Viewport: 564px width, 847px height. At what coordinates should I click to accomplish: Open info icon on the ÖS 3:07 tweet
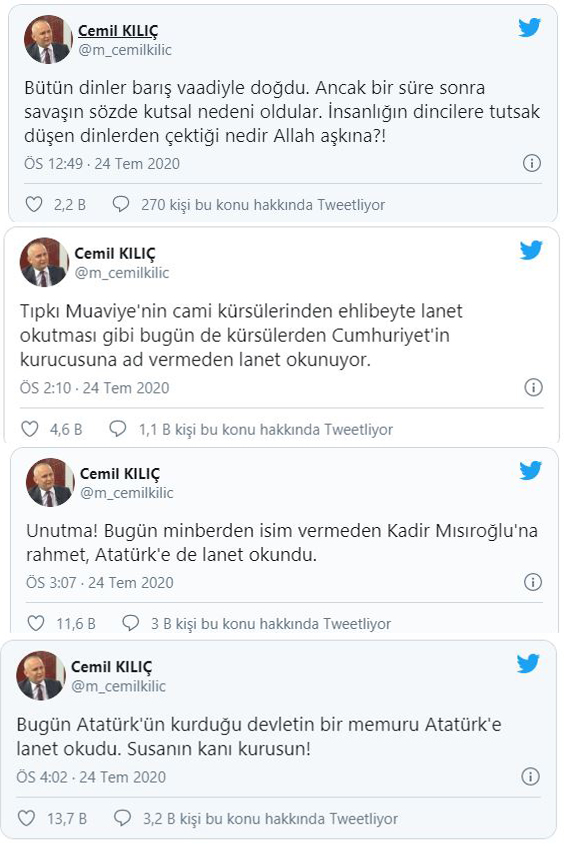pyautogui.click(x=533, y=582)
